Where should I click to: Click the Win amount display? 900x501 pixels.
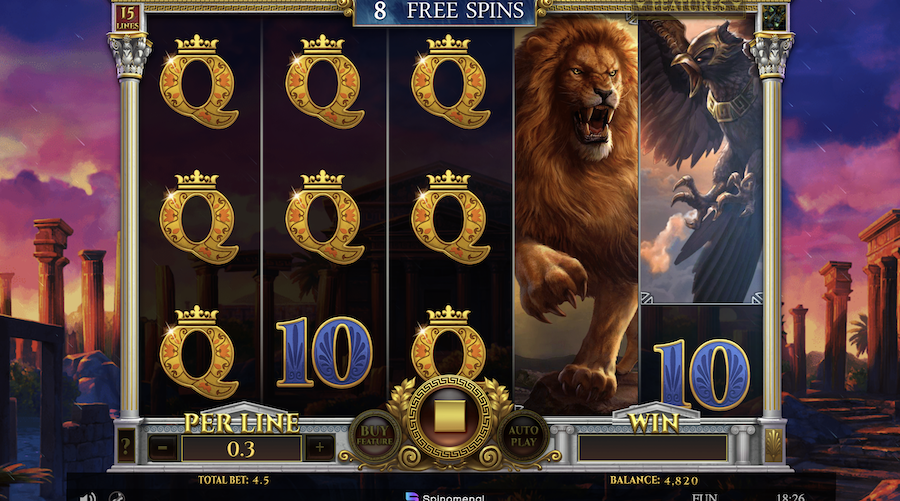(653, 448)
